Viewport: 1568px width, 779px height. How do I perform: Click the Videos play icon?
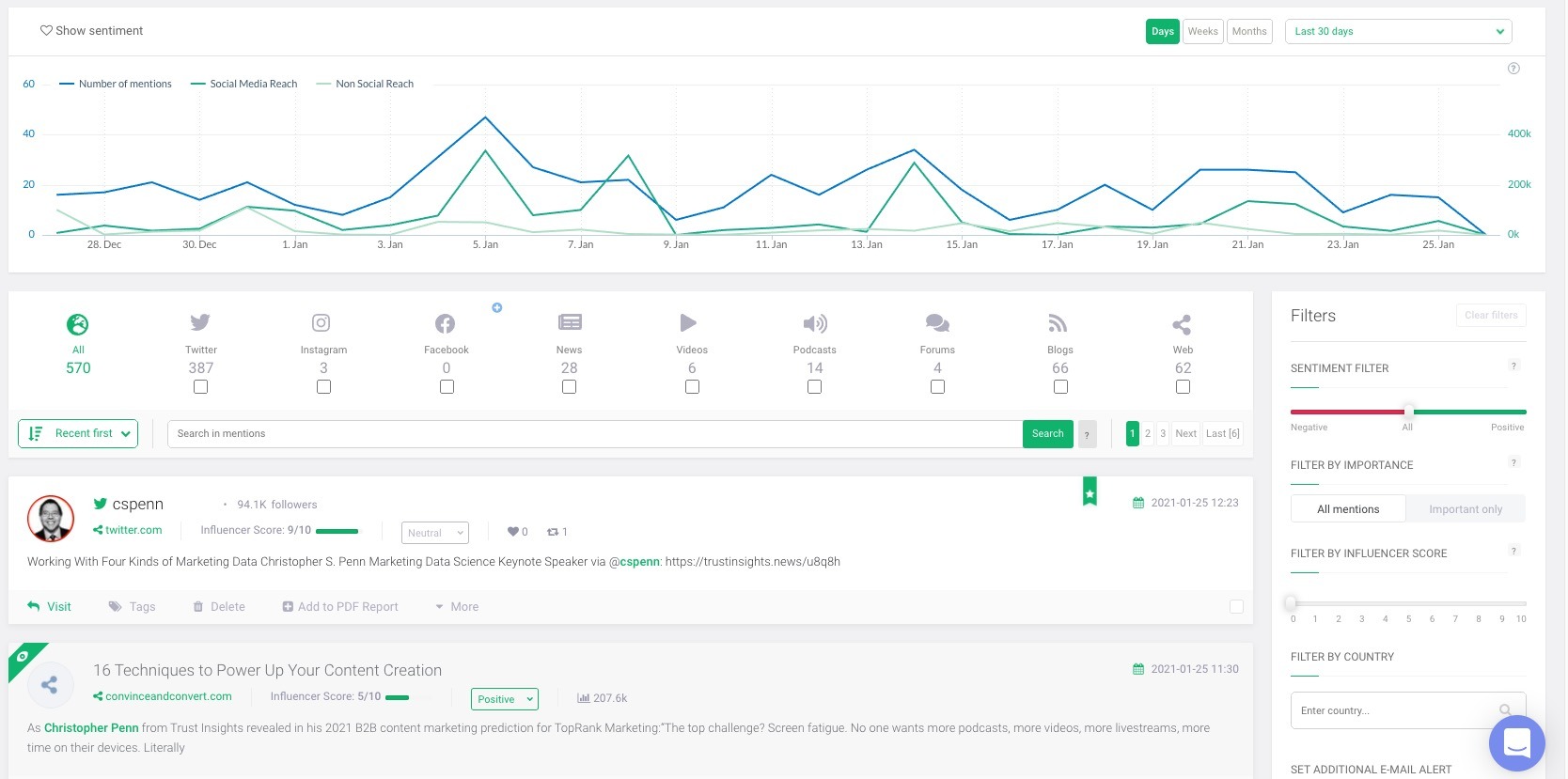[689, 322]
